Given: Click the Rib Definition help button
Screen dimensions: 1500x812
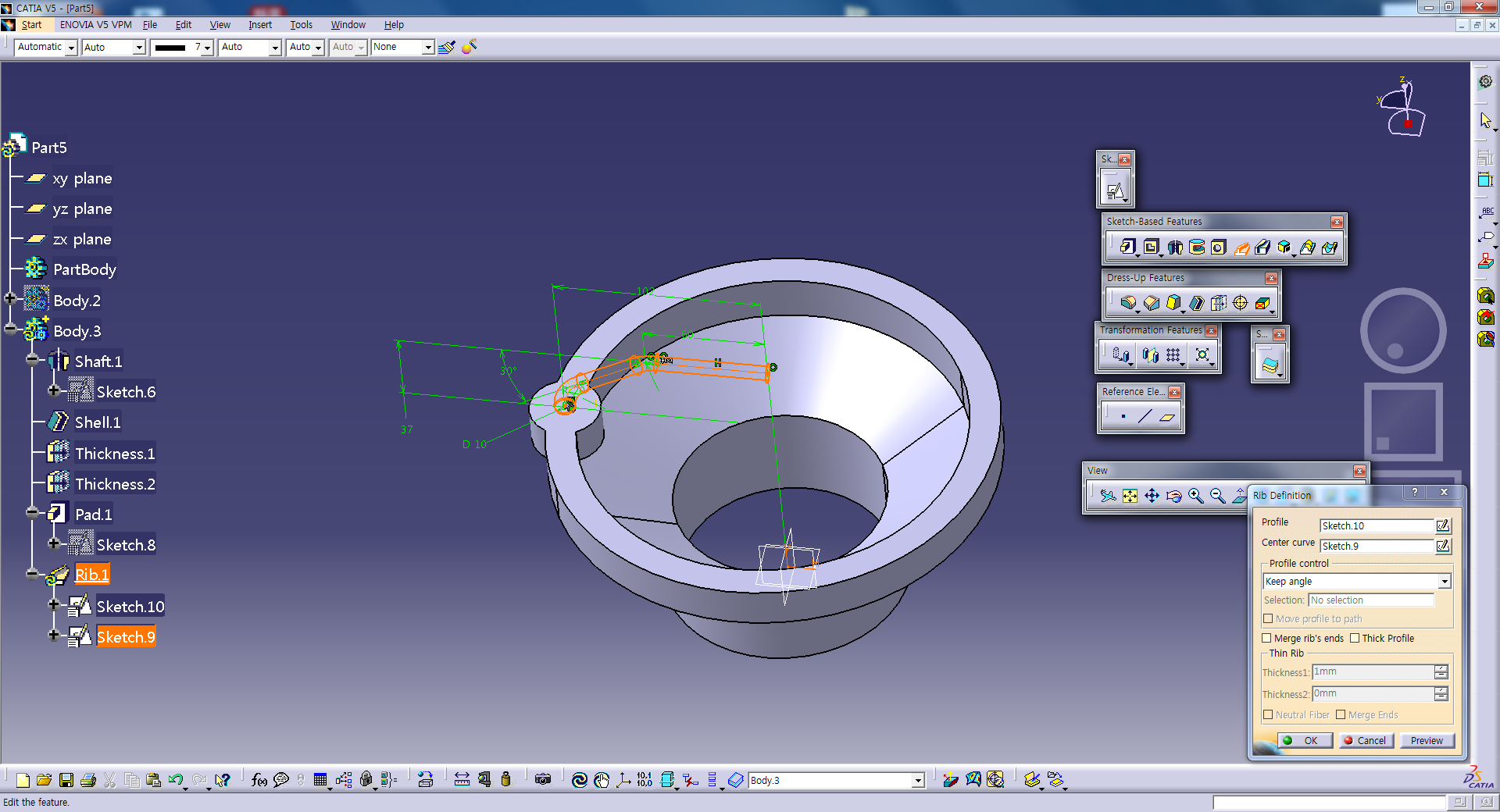Looking at the screenshot, I should [x=1414, y=492].
